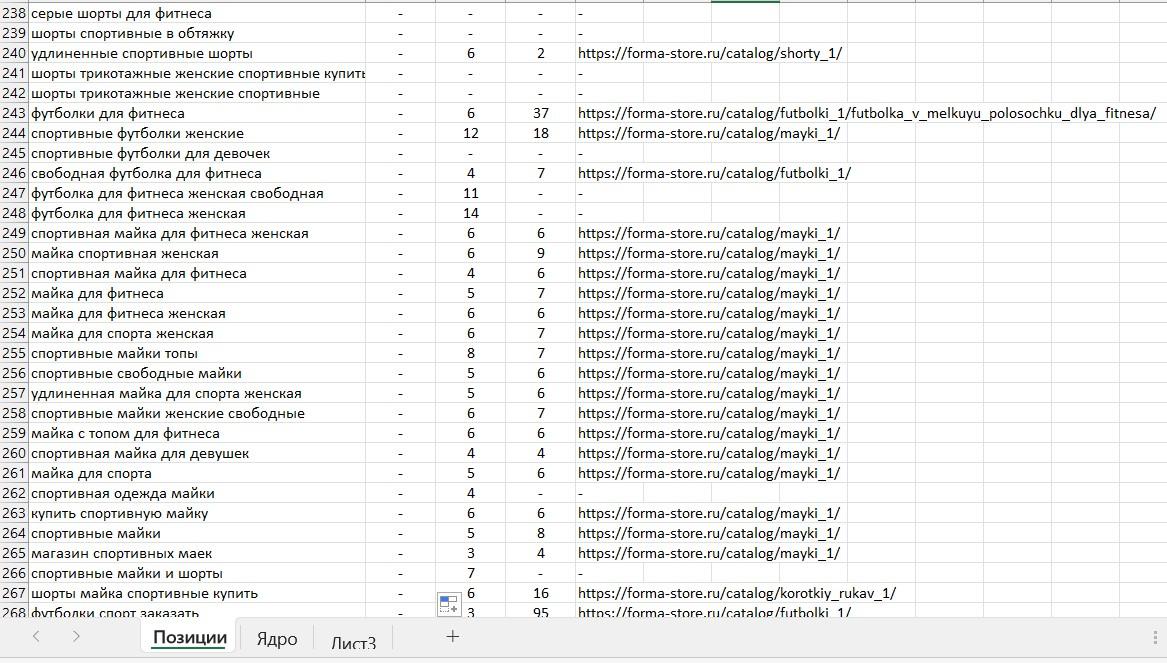Open the shorty_1 catalog link in row 240
Viewport: 1167px width, 663px height.
710,54
